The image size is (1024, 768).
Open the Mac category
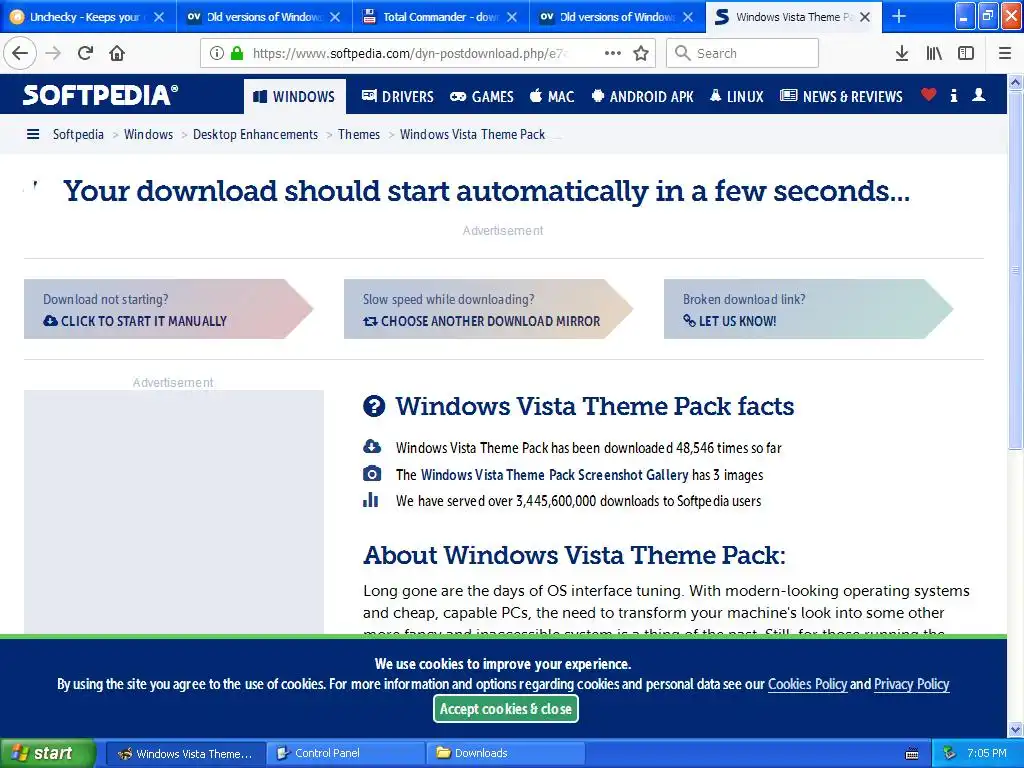(x=552, y=97)
